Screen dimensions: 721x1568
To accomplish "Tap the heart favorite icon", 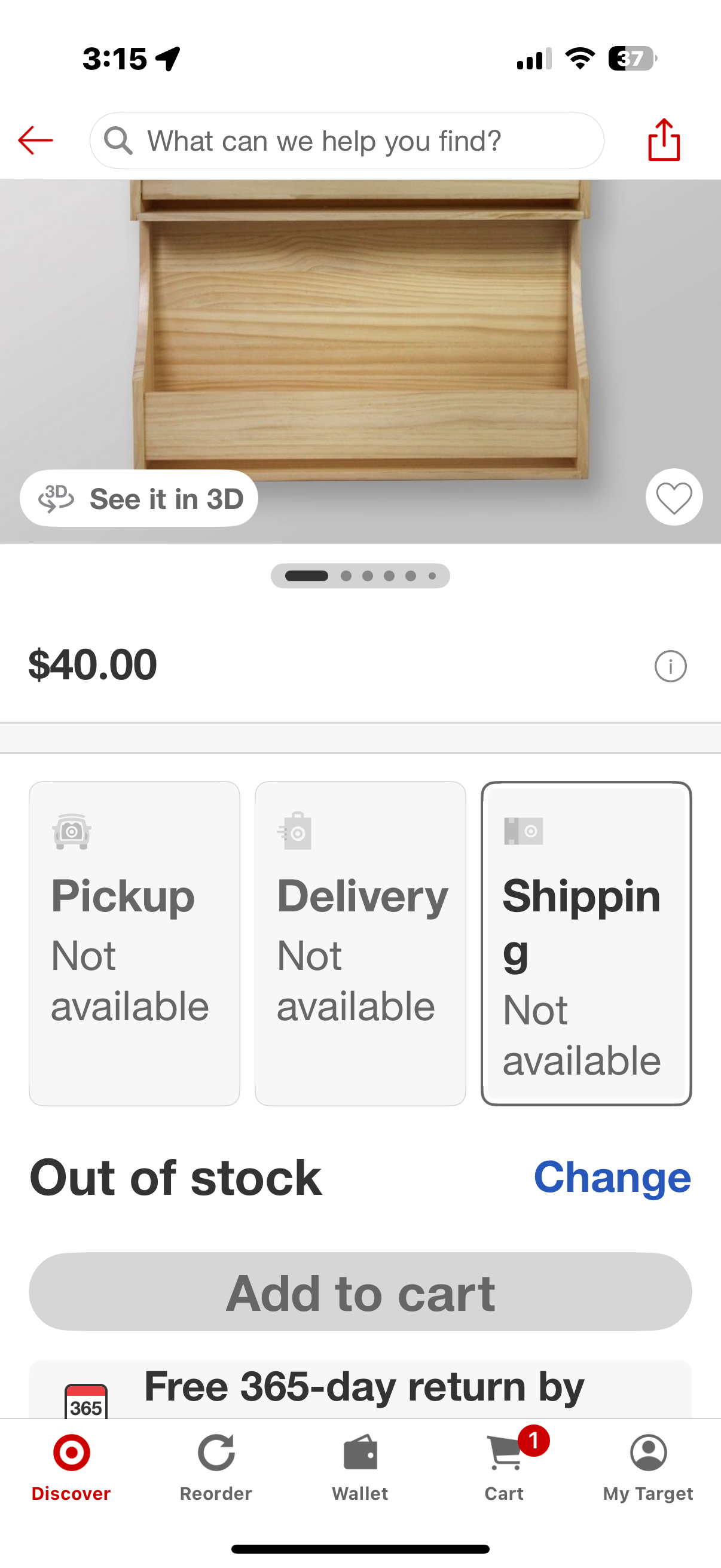I will 674,498.
